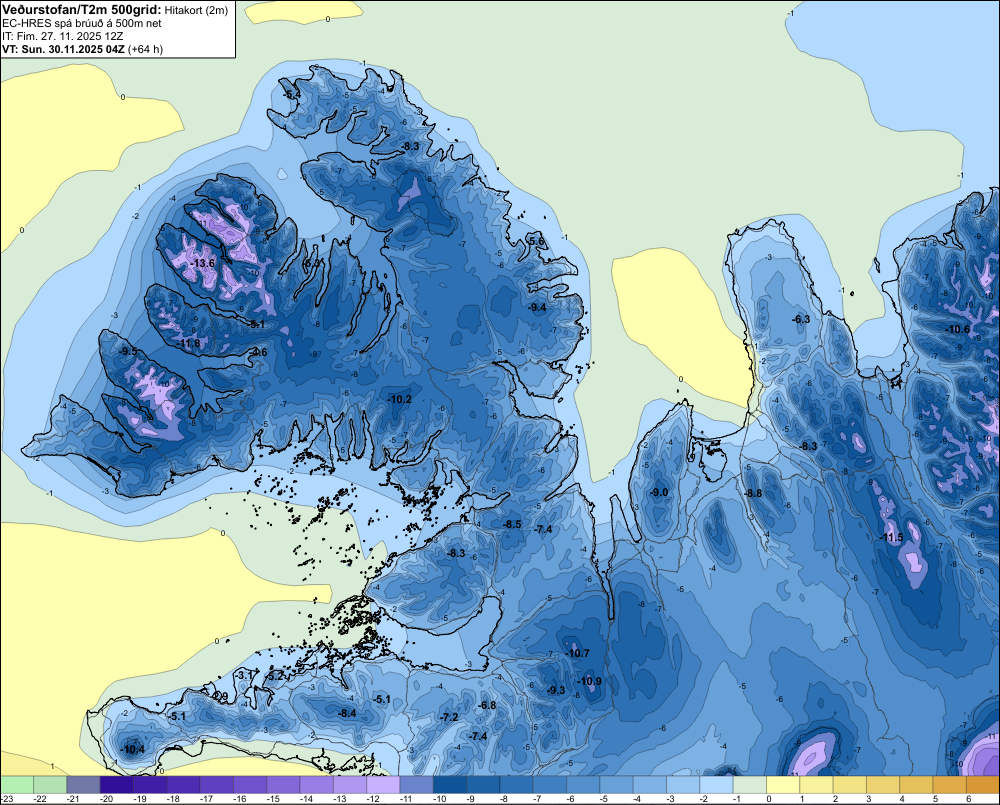Select the valid time "VT: Sun. 30.11.2025 04Z"
This screenshot has height=805, width=1000.
click(64, 49)
